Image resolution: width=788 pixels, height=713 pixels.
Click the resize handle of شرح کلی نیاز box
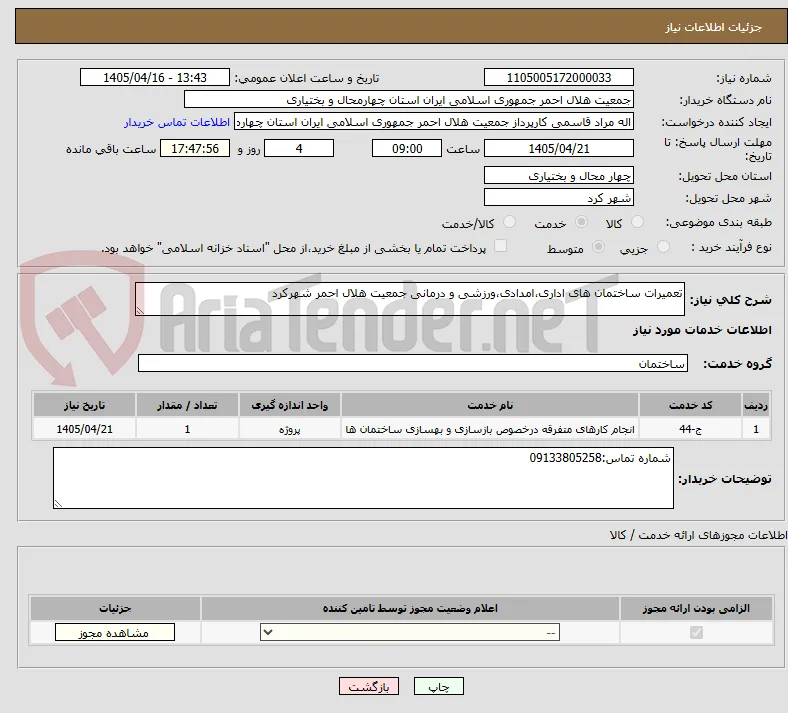(140, 311)
